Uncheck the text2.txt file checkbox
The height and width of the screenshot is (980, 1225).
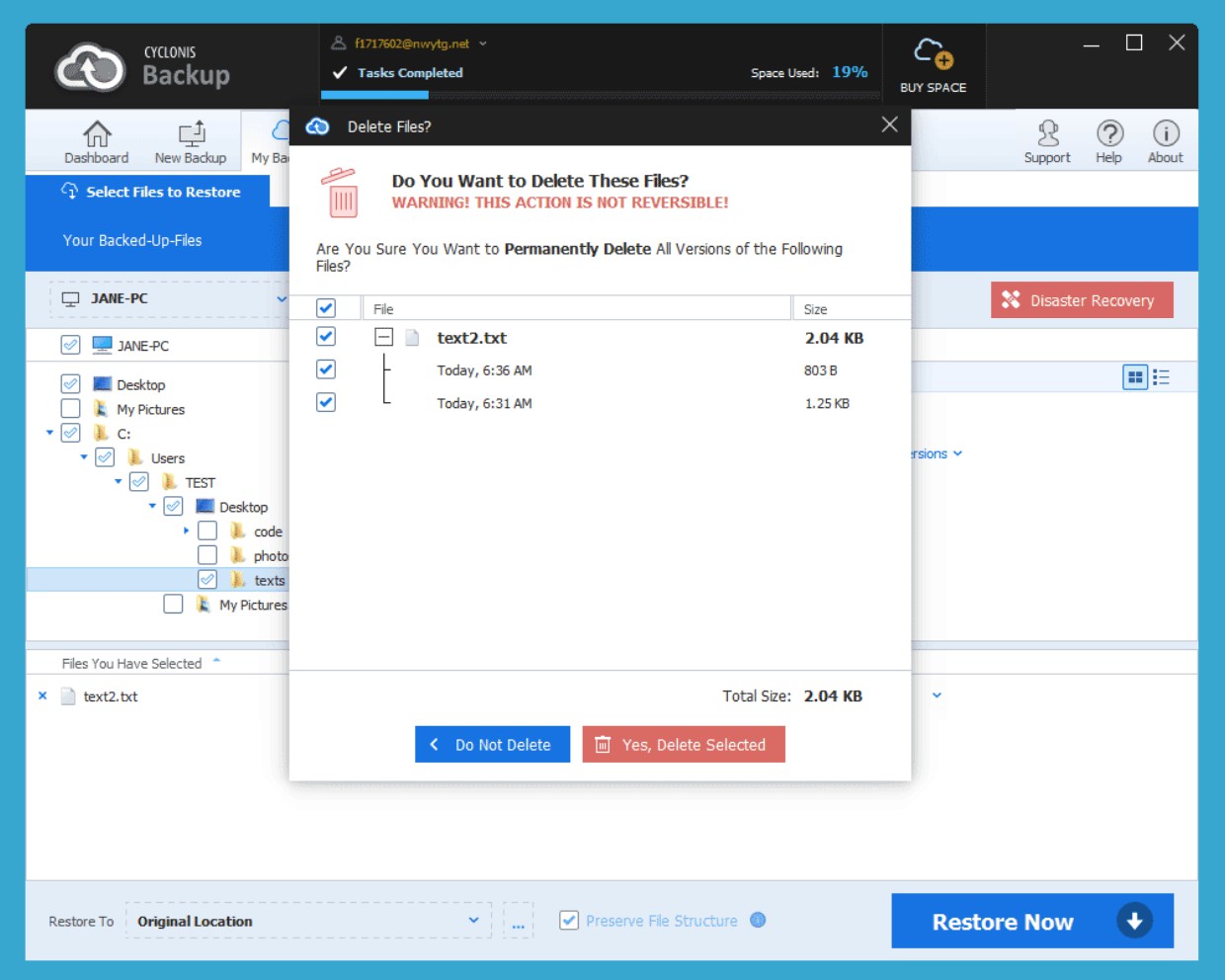pos(326,337)
